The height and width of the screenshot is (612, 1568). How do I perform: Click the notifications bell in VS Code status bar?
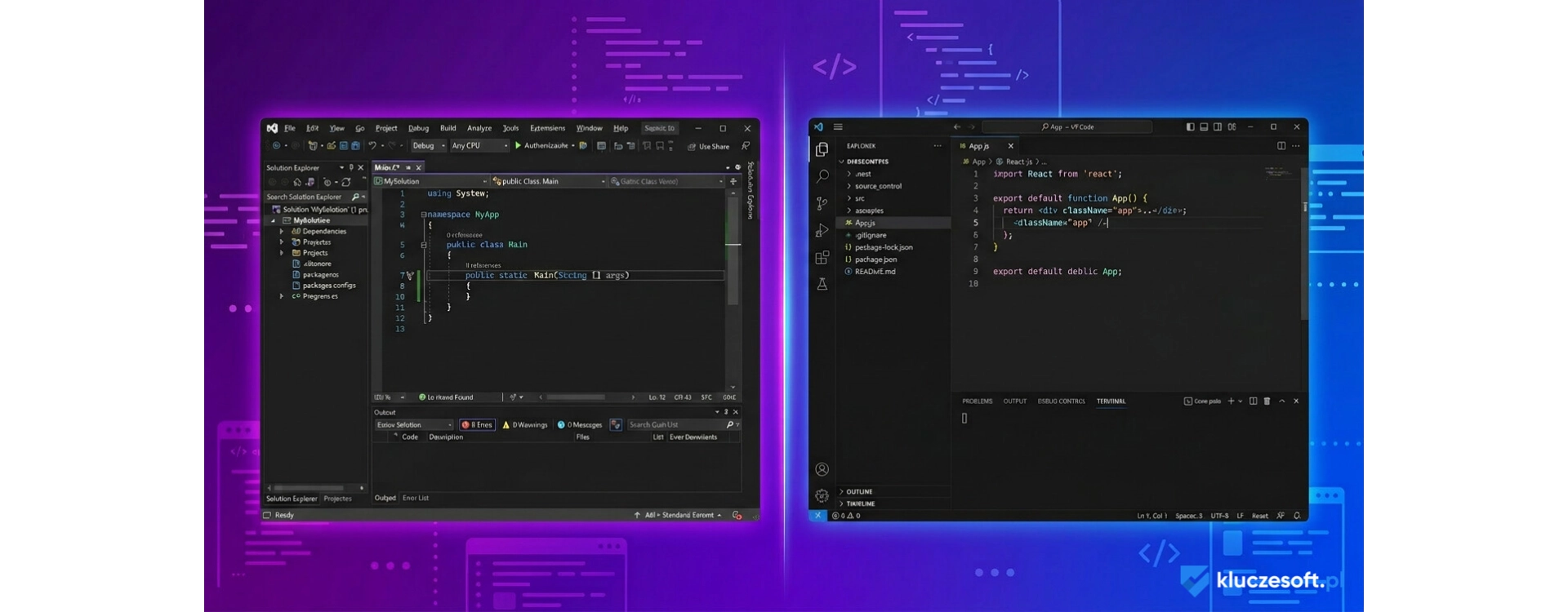click(1297, 516)
